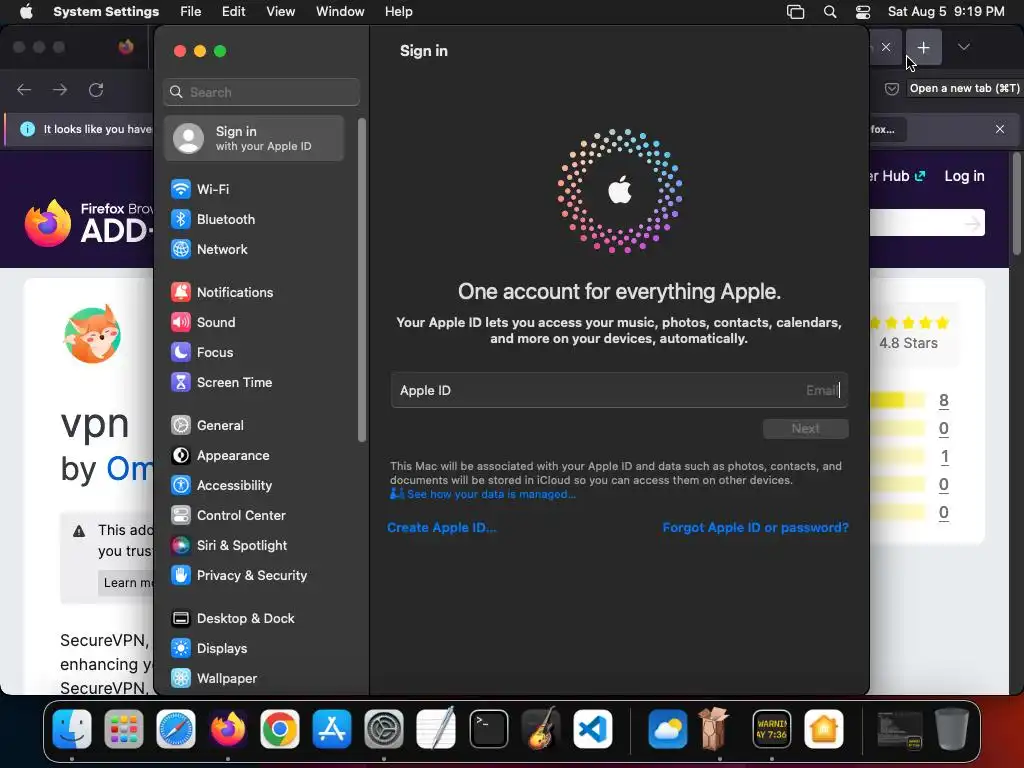Click the Apple ID email field
The width and height of the screenshot is (1024, 768).
click(x=619, y=391)
